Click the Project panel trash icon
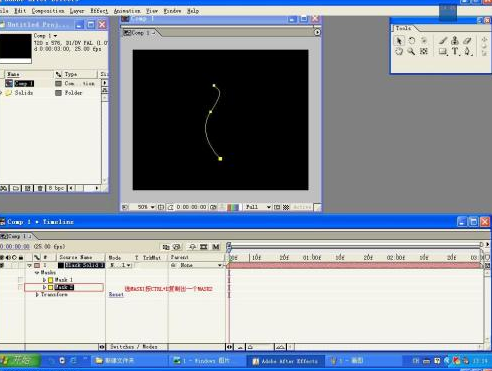The width and height of the screenshot is (492, 371). pyautogui.click(x=40, y=188)
